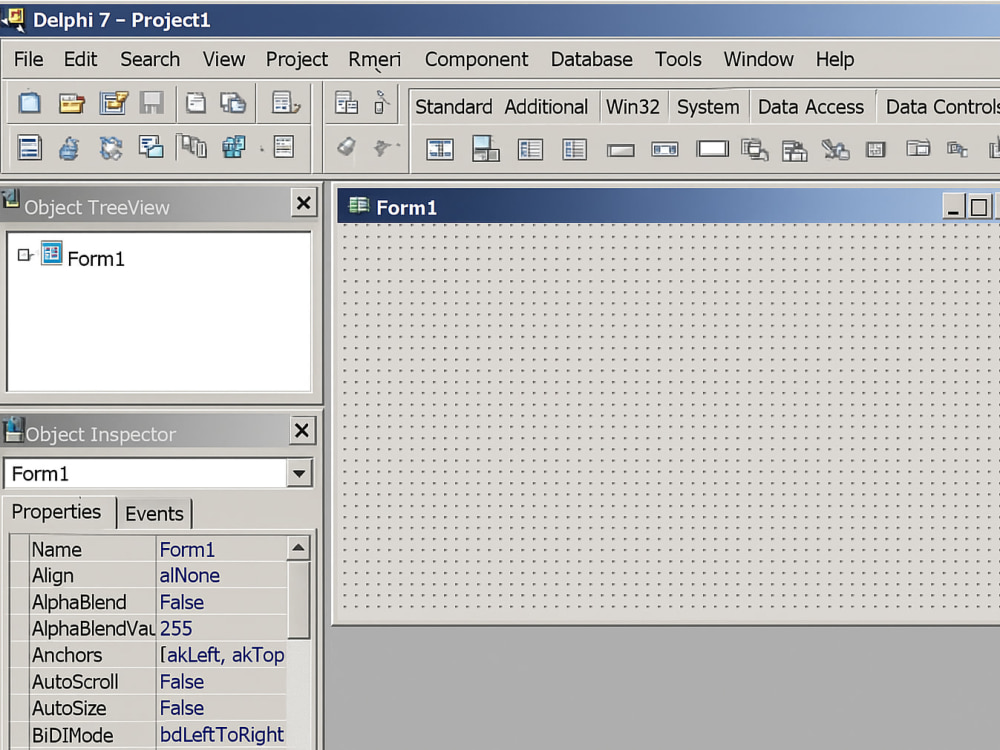Switch to the Standard palette tab

click(453, 107)
